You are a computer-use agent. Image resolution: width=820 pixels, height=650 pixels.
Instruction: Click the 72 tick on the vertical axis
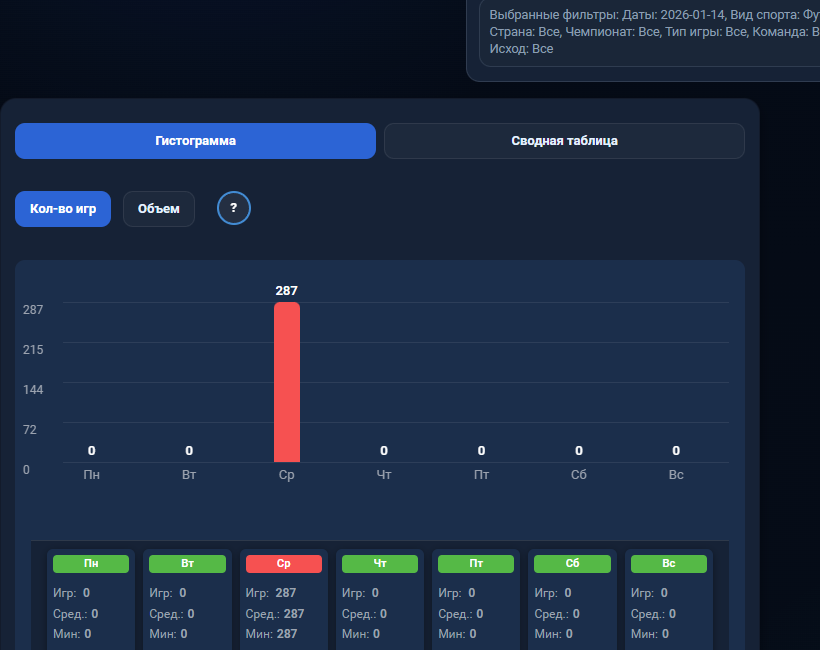[30, 430]
